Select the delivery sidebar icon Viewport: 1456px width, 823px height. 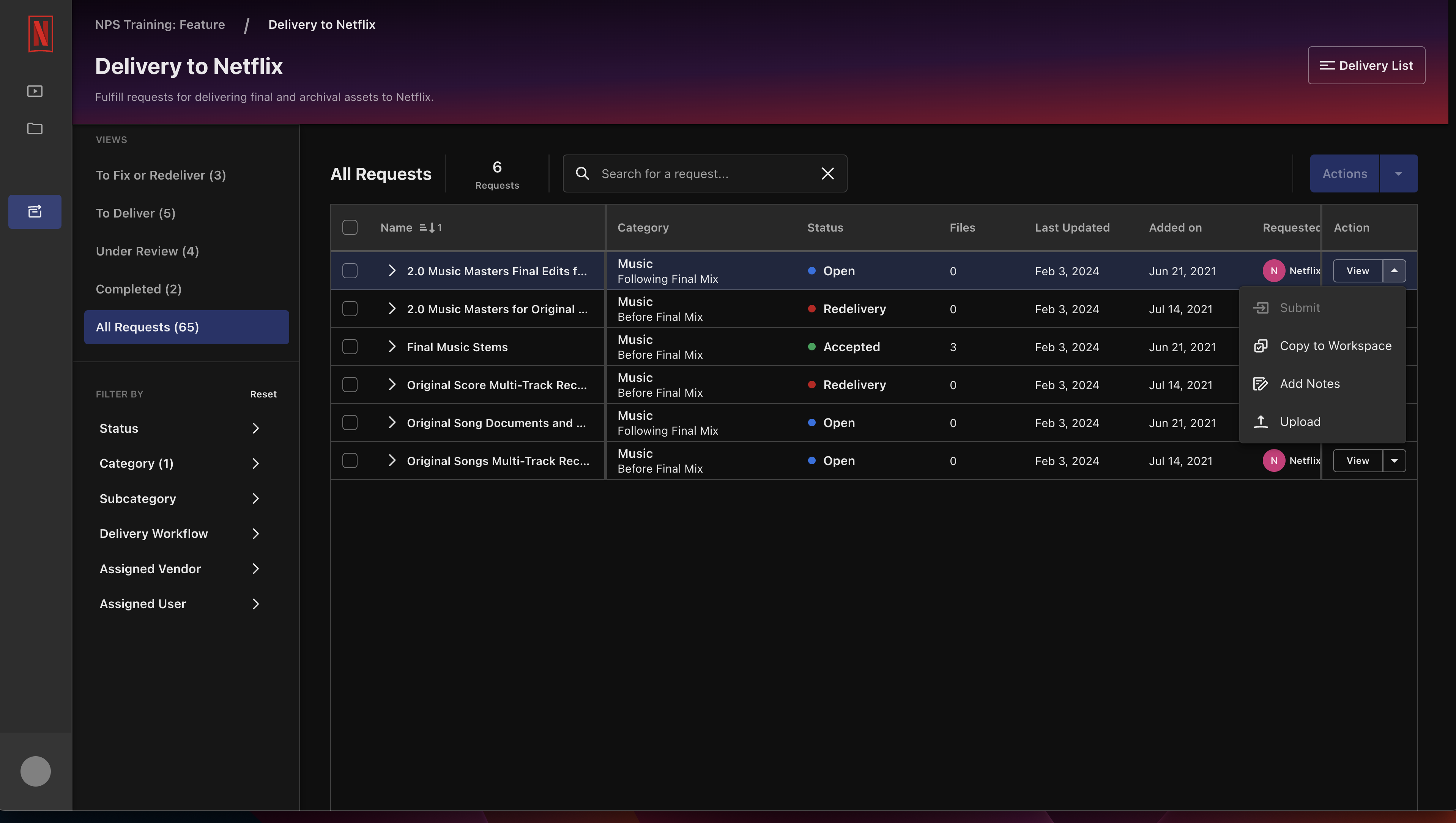35,211
